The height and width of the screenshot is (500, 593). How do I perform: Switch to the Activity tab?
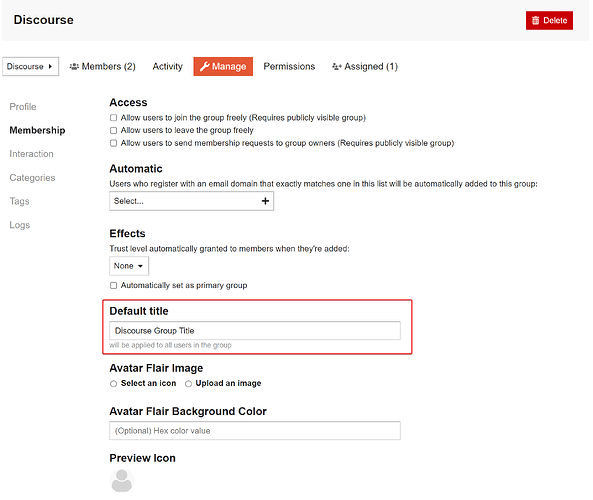tap(167, 67)
